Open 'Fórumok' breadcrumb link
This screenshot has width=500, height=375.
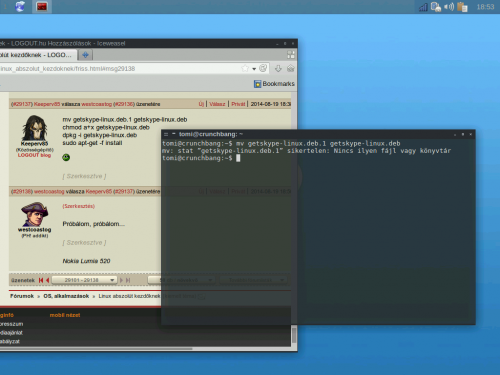click(x=22, y=296)
